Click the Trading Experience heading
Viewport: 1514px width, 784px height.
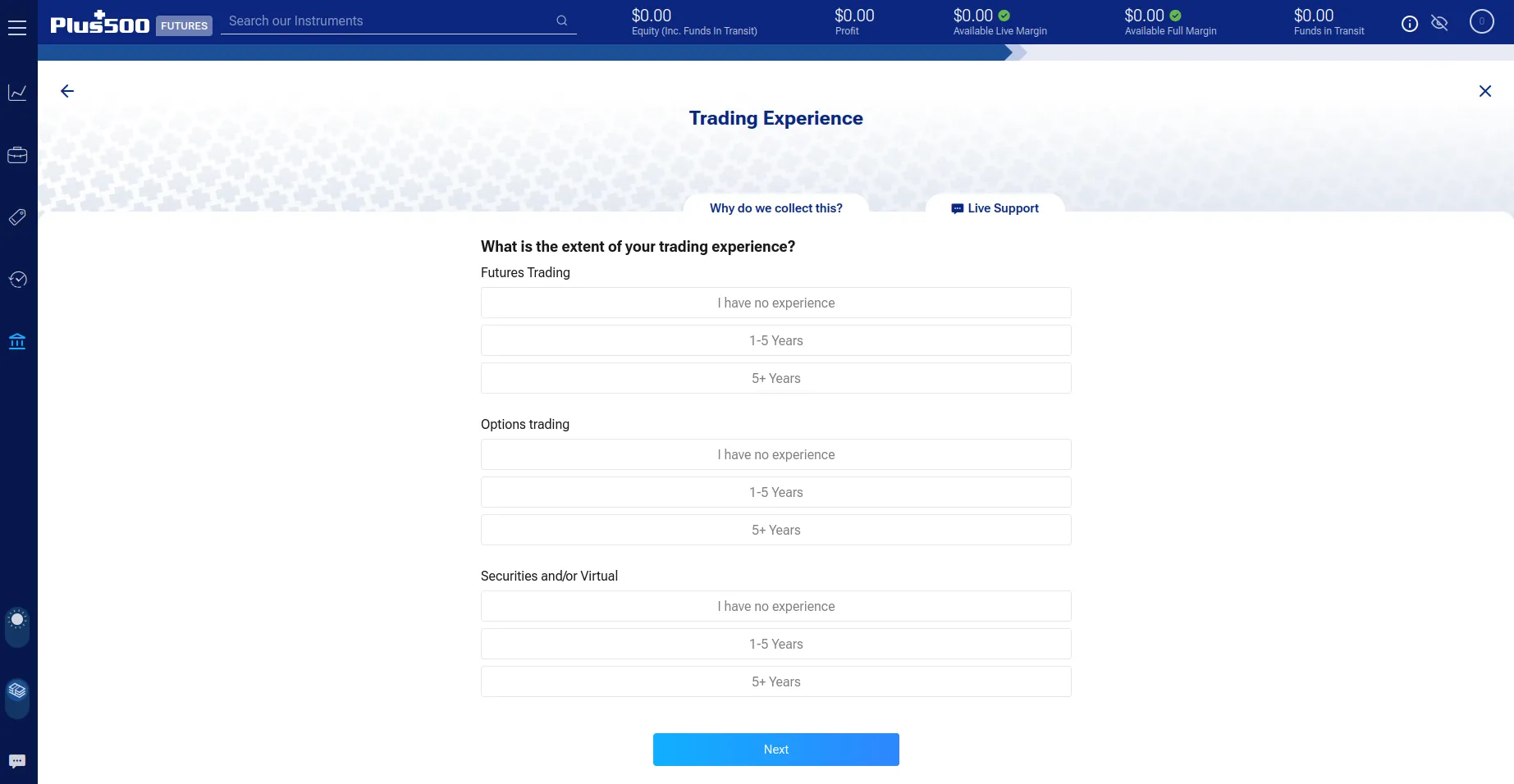pos(776,118)
